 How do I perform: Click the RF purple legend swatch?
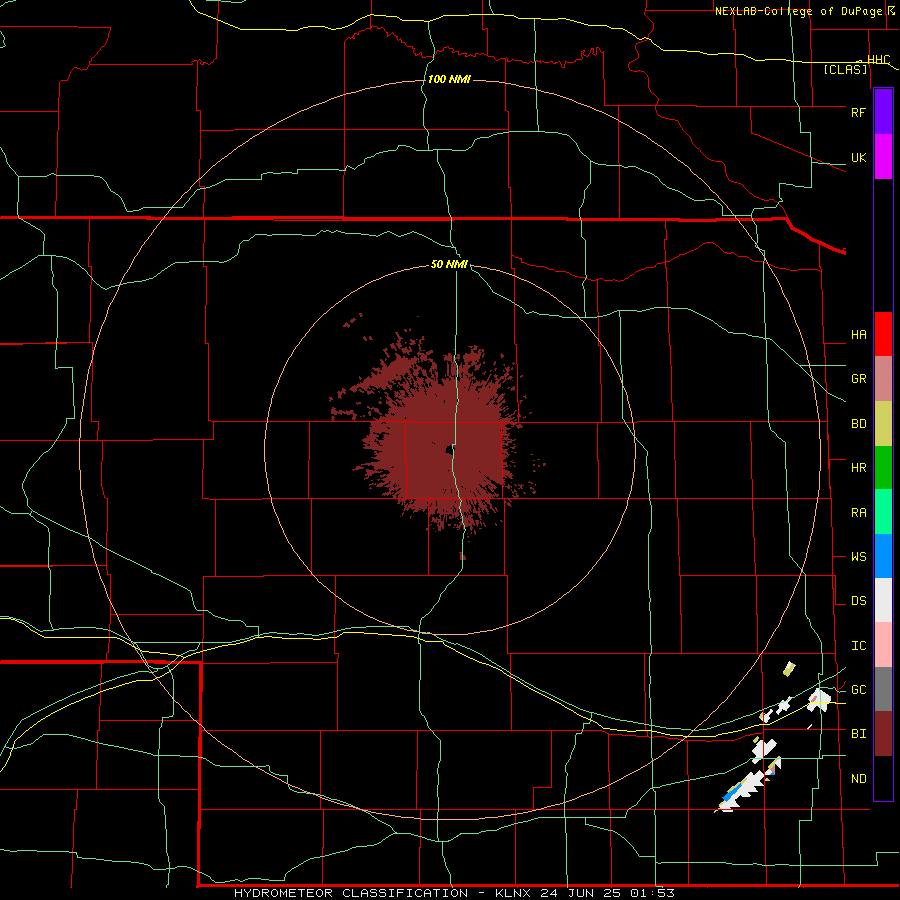click(x=883, y=112)
